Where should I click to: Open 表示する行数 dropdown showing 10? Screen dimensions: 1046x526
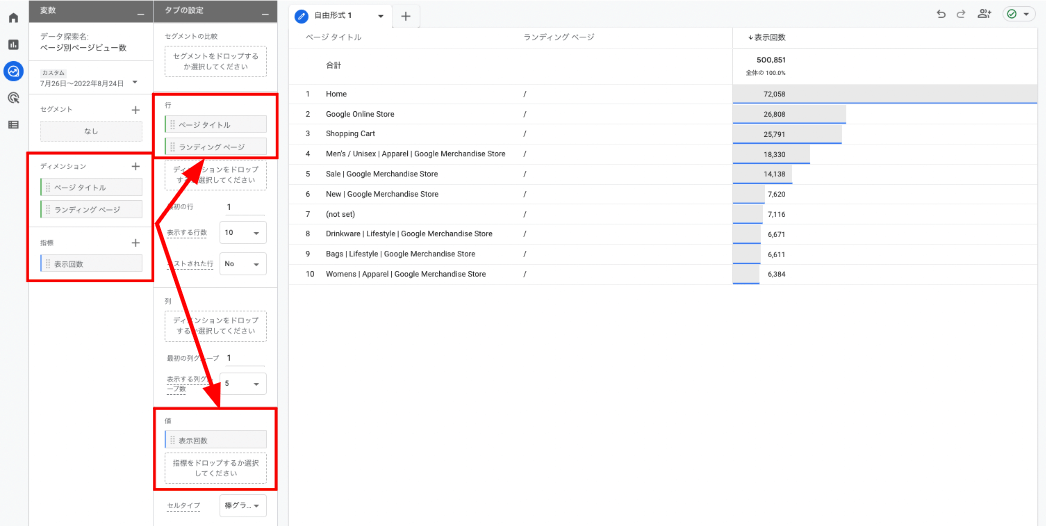coord(243,232)
